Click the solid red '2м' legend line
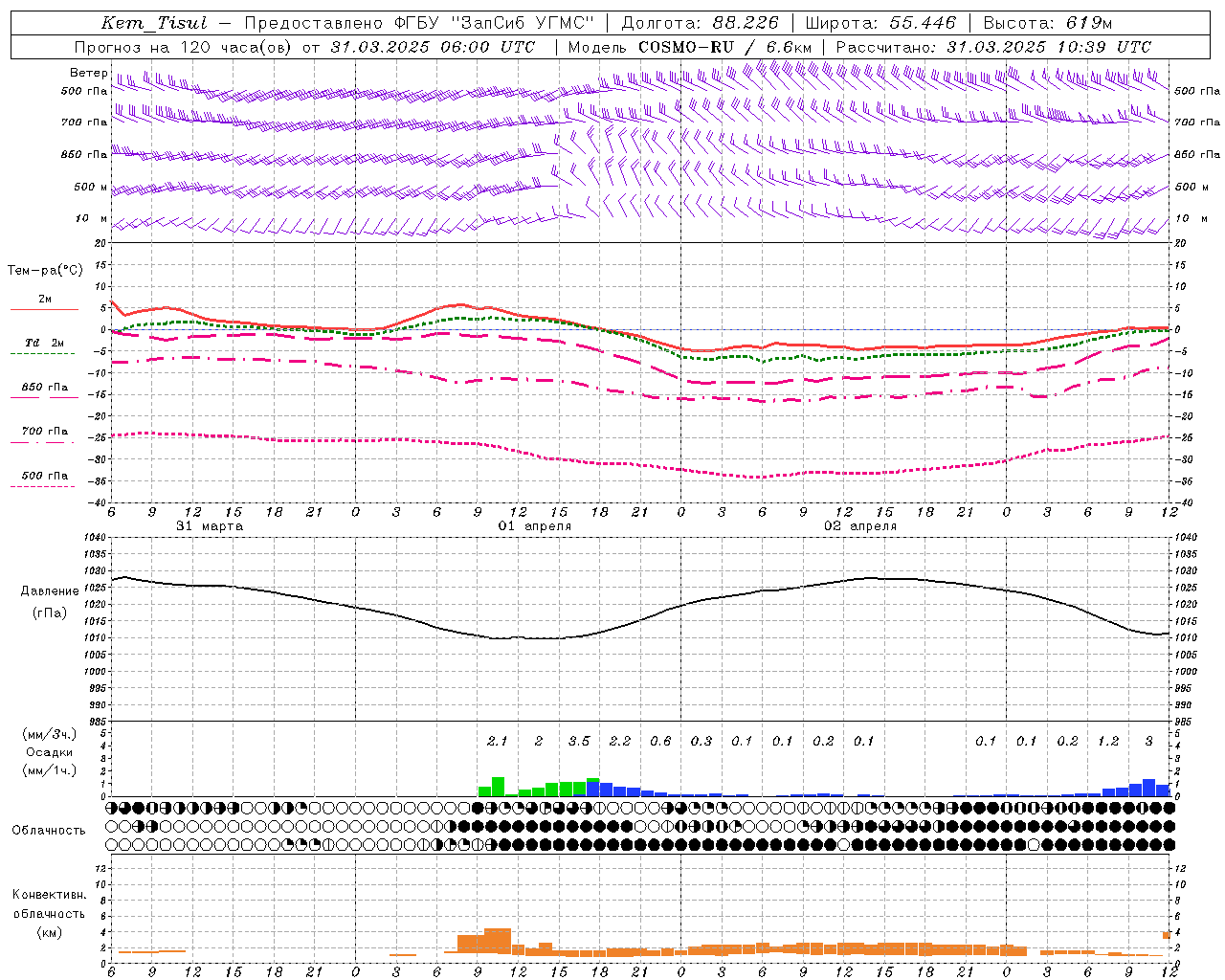 coord(44,309)
